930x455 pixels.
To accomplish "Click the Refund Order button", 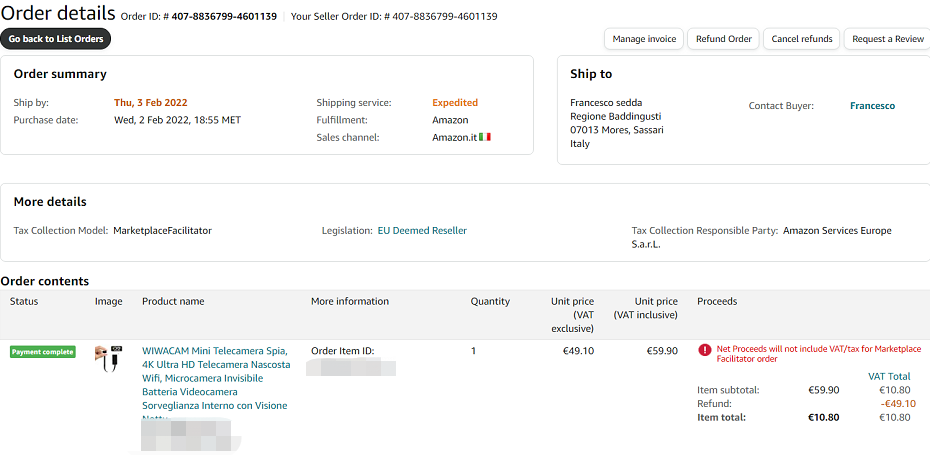I will 724,39.
